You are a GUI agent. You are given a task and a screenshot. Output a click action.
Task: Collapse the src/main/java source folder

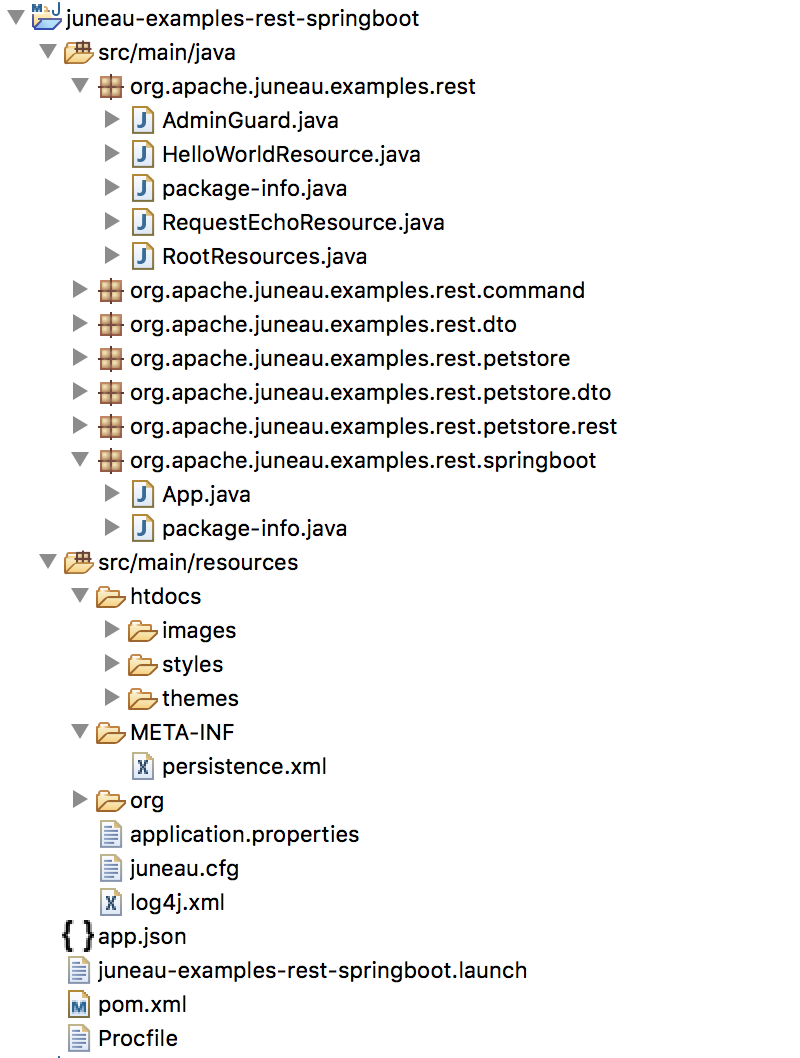47,52
